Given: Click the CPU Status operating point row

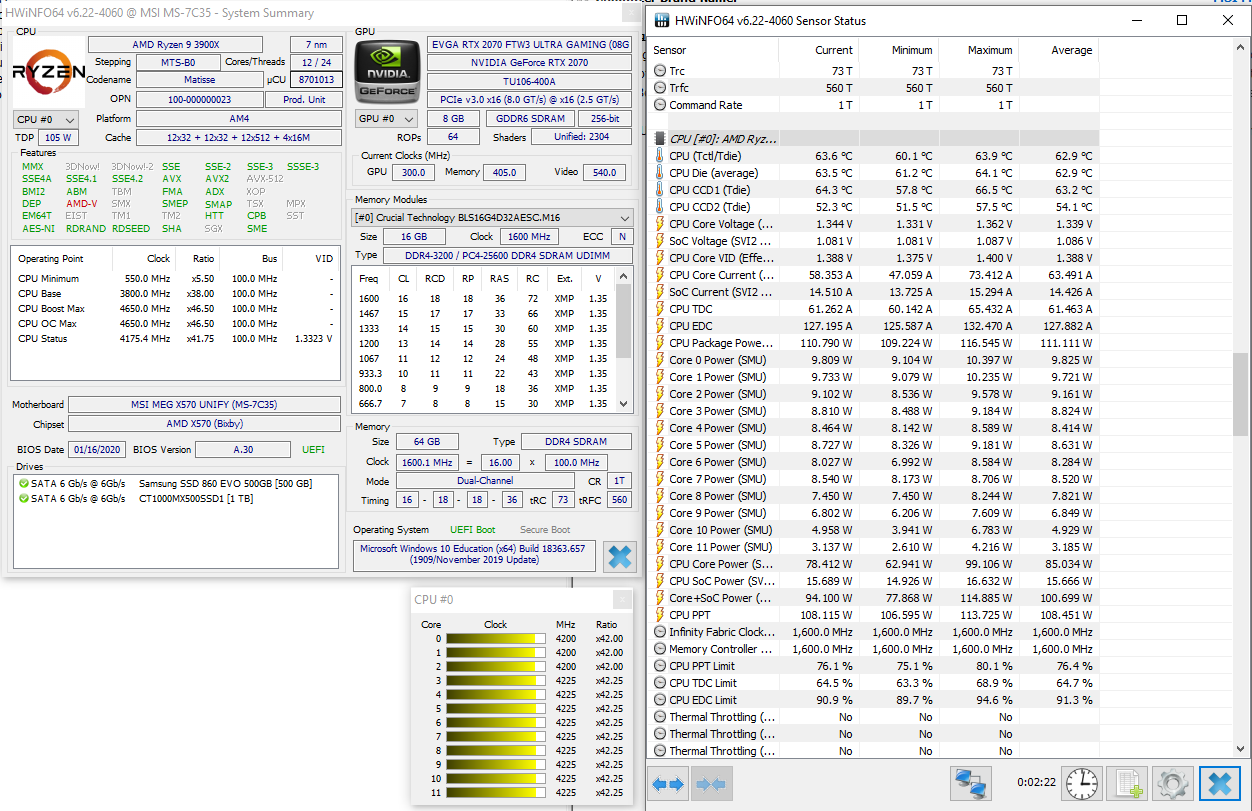Looking at the screenshot, I should tap(175, 339).
